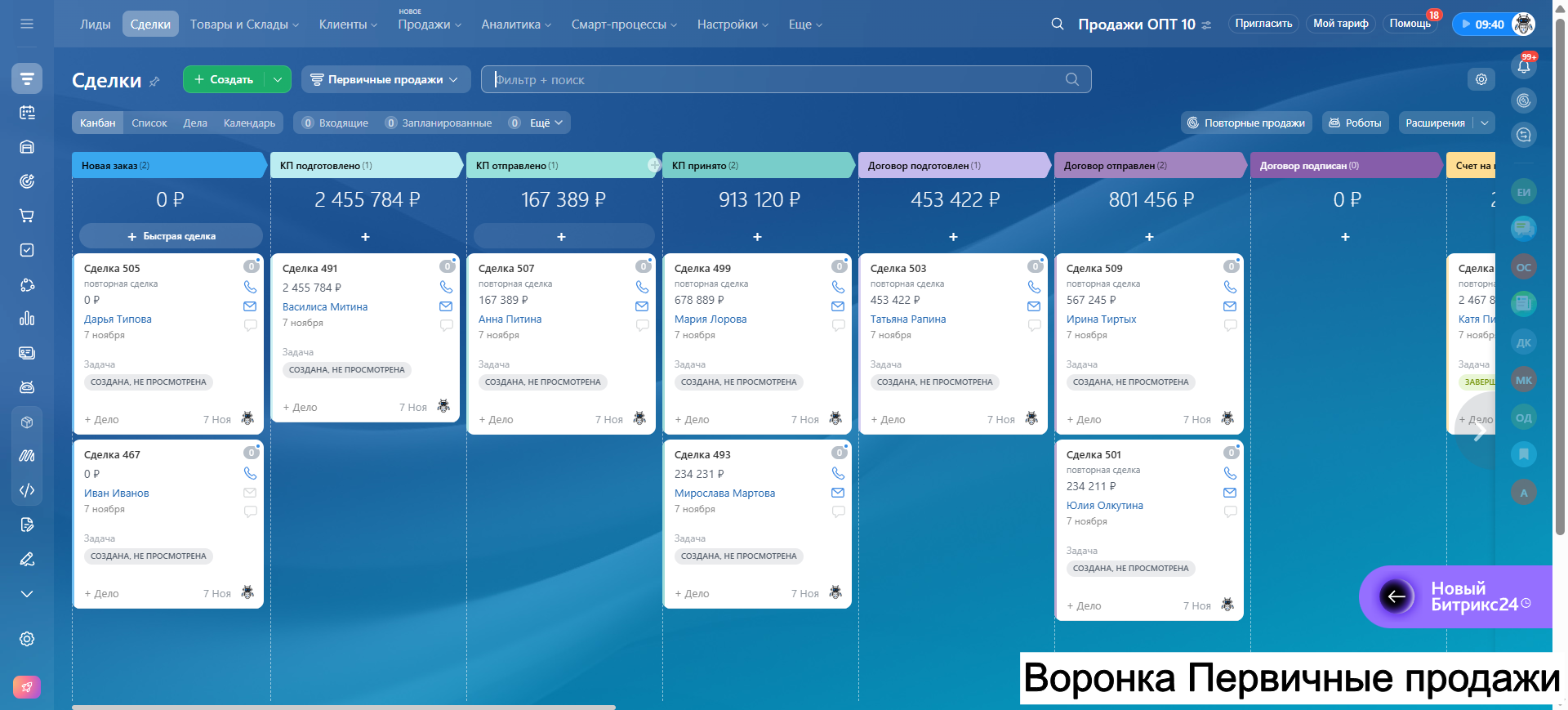
Task: Open contact link Дарья Типова
Action: [x=118, y=319]
